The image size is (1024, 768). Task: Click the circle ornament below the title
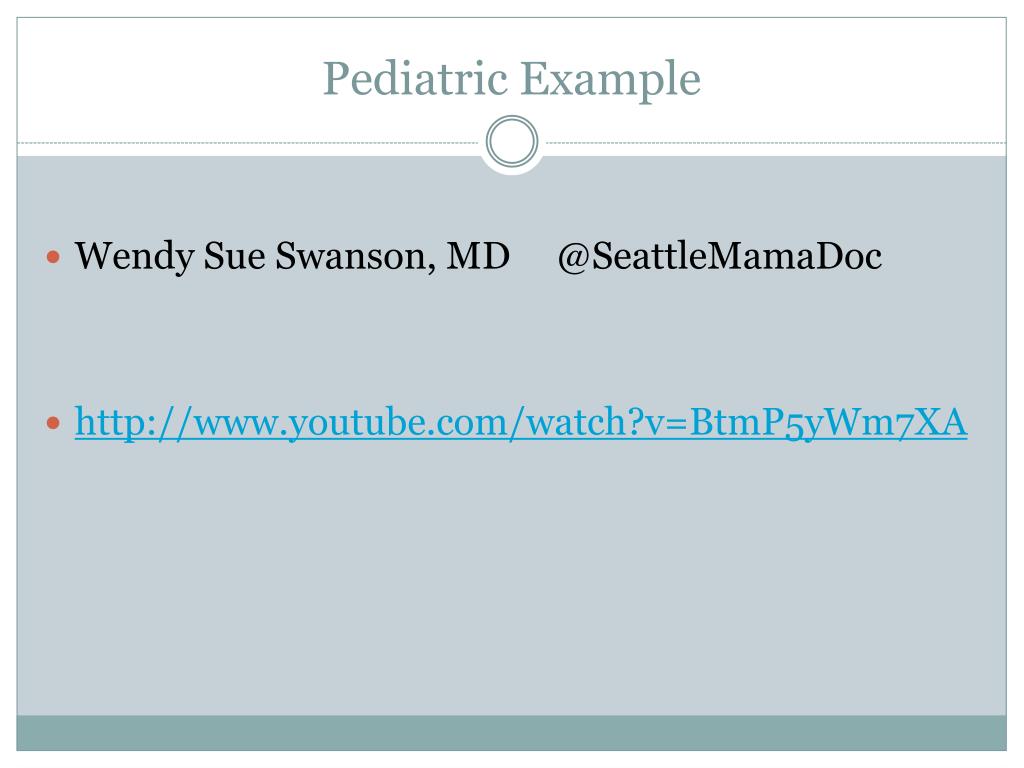click(511, 143)
